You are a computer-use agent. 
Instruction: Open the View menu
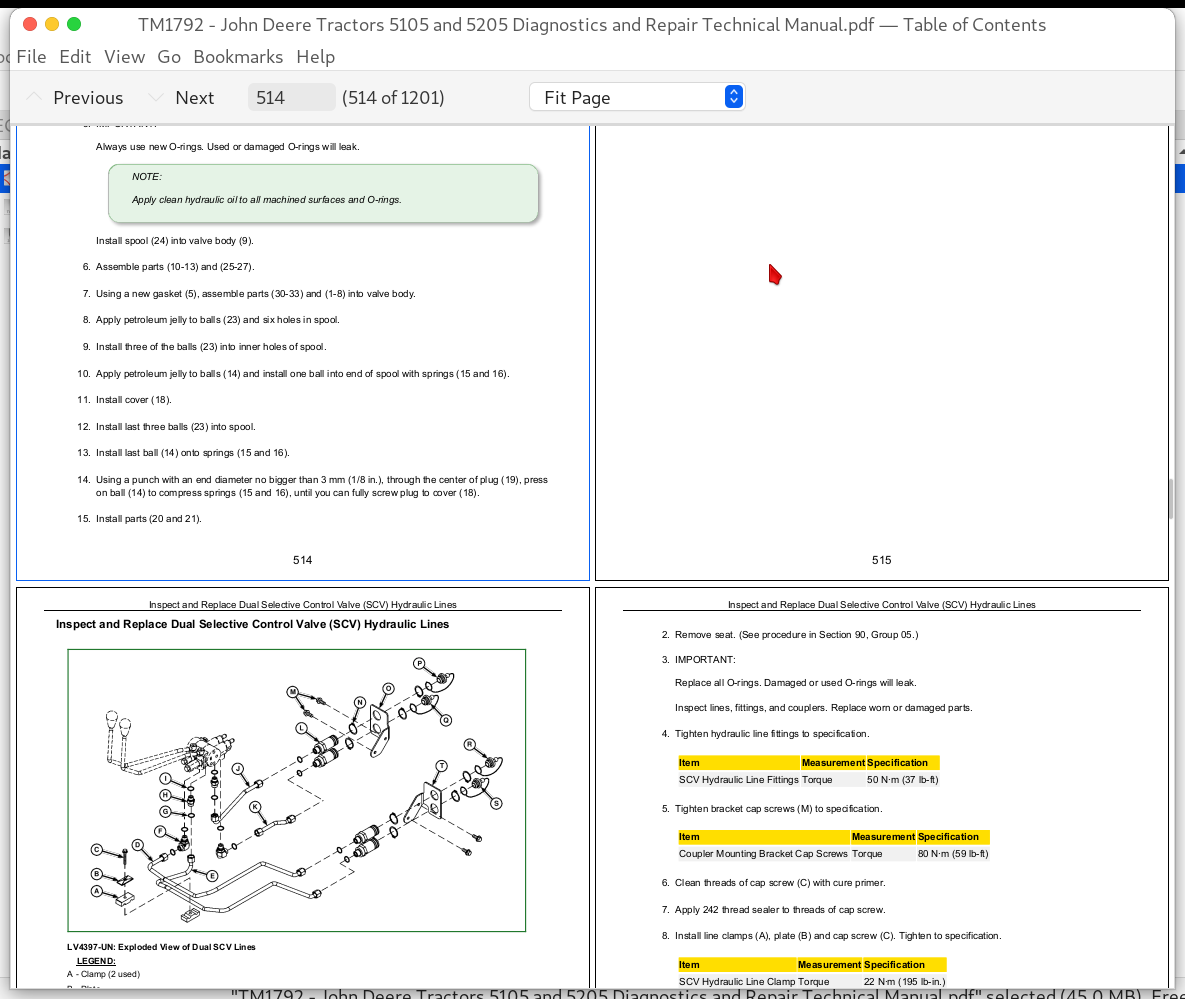click(124, 57)
